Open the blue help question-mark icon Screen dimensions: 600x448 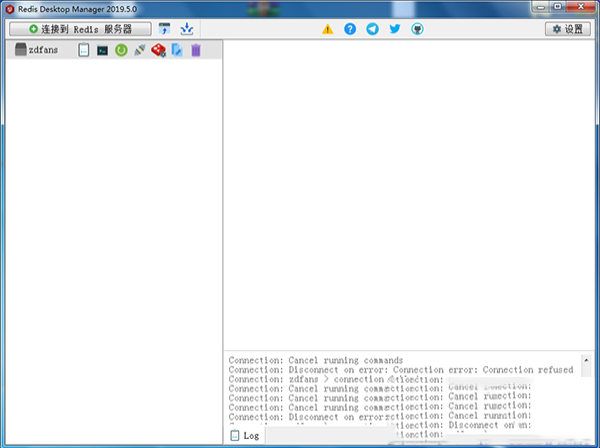pos(350,29)
